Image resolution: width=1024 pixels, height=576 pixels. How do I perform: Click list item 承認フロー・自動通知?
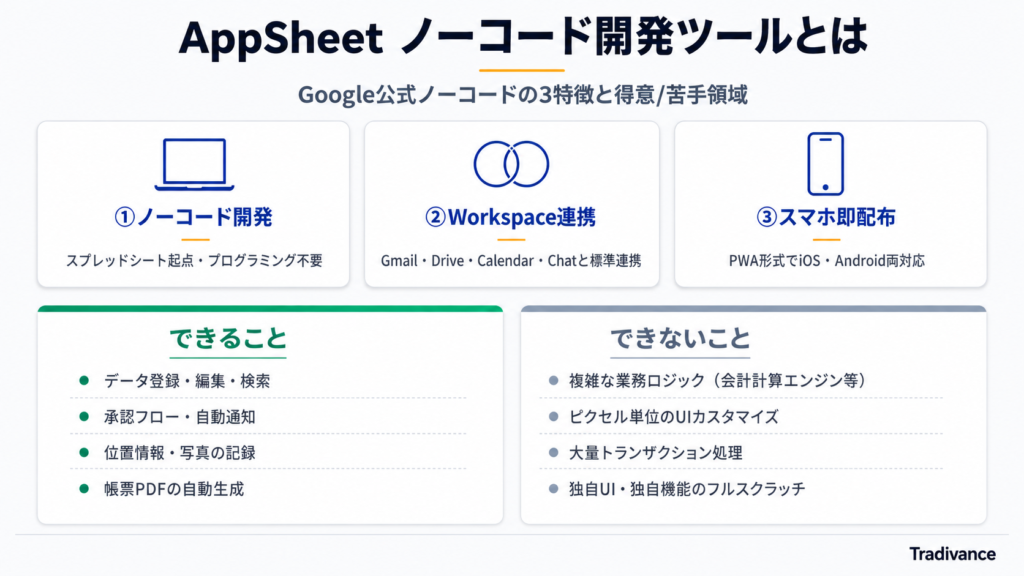tap(180, 417)
